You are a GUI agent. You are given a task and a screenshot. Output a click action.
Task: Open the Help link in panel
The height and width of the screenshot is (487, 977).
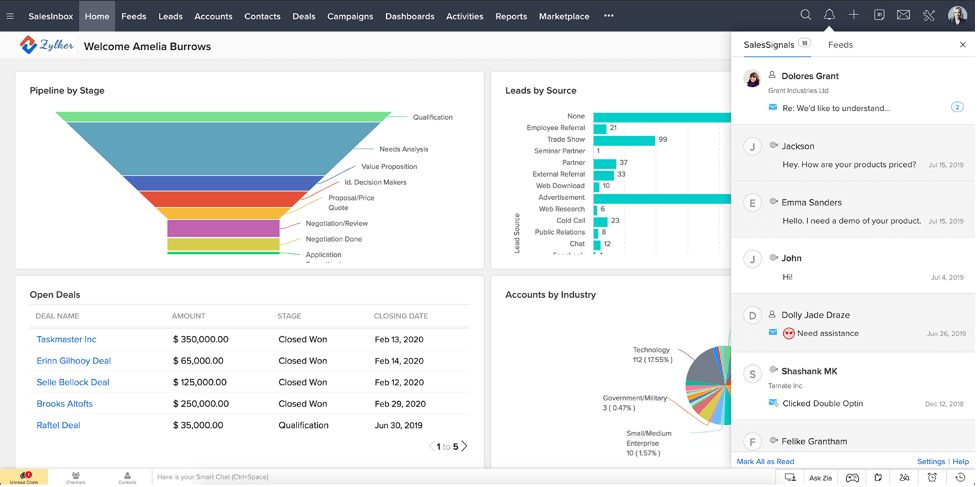pyautogui.click(x=961, y=461)
